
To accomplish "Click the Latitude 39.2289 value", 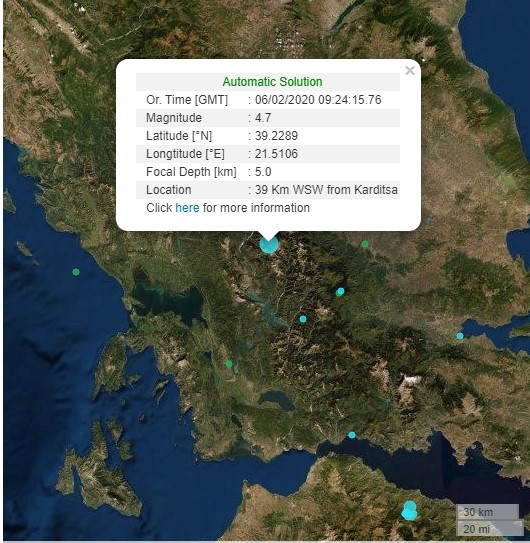I will 276,136.
